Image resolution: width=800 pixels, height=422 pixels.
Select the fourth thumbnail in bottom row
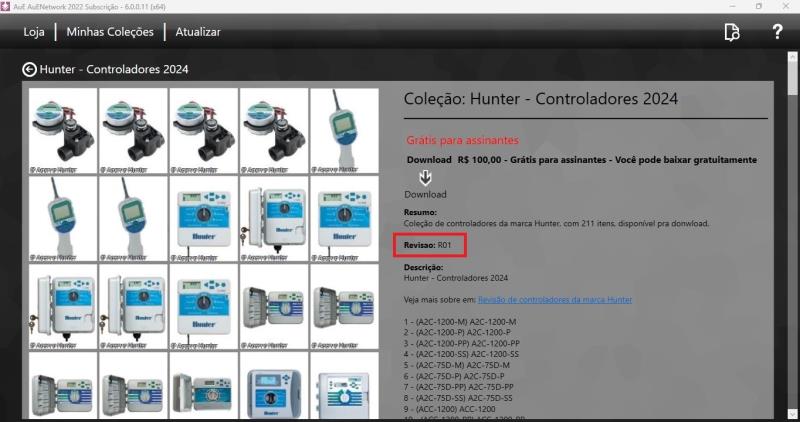274,385
